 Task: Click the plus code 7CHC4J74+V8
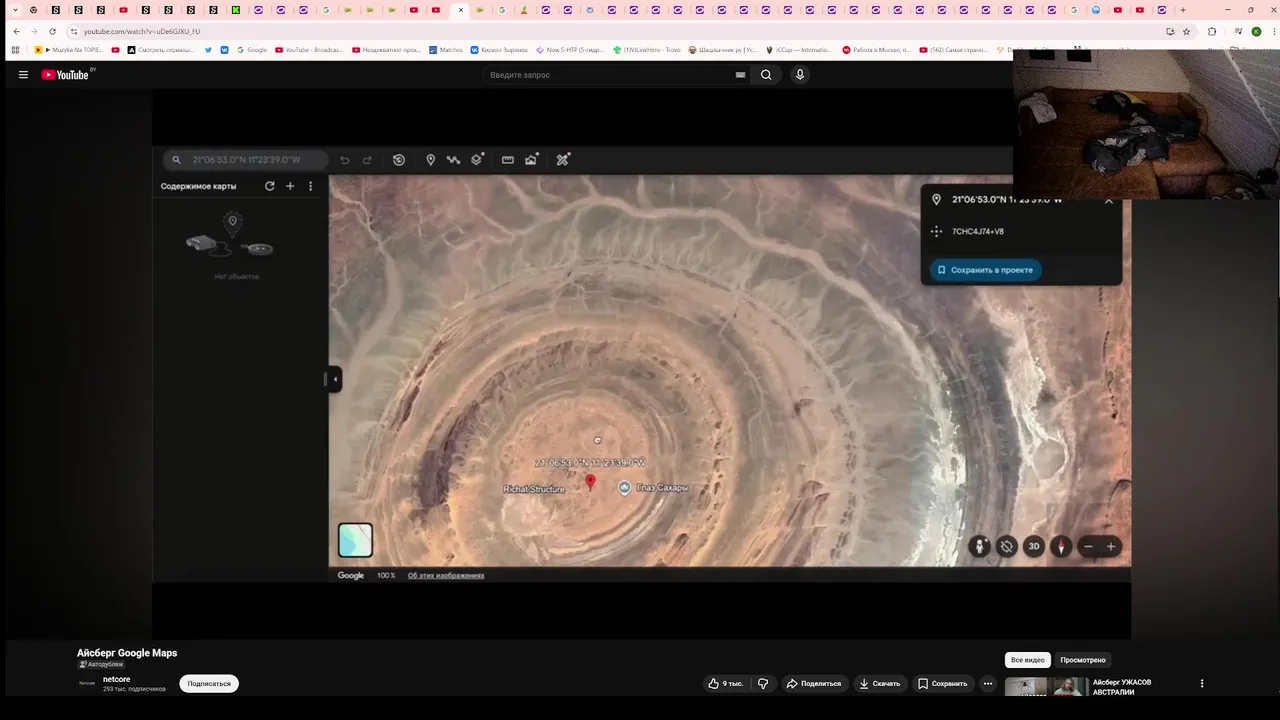[978, 231]
